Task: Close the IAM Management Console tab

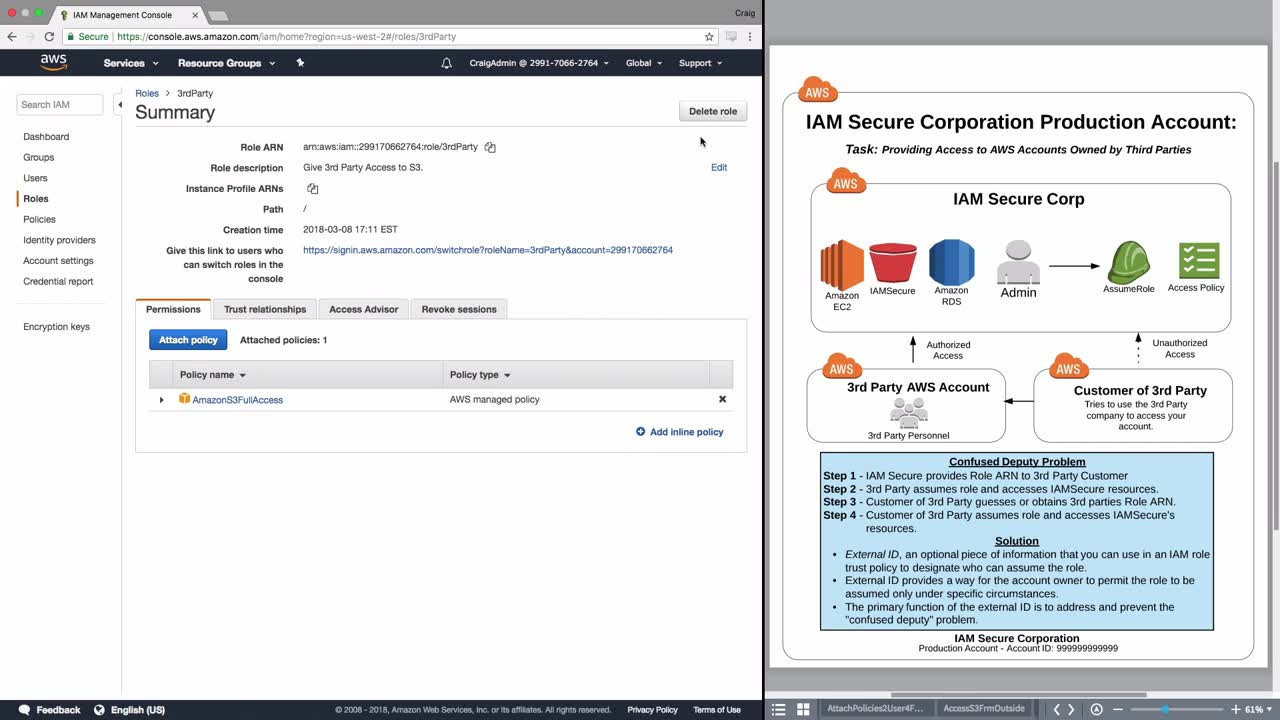Action: tap(195, 15)
